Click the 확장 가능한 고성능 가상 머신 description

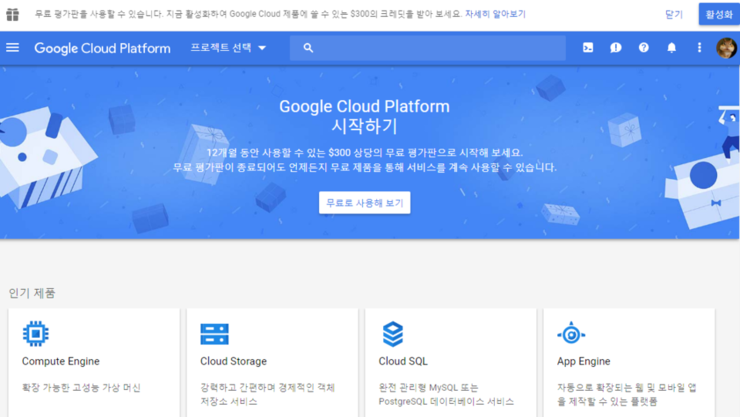(81, 388)
